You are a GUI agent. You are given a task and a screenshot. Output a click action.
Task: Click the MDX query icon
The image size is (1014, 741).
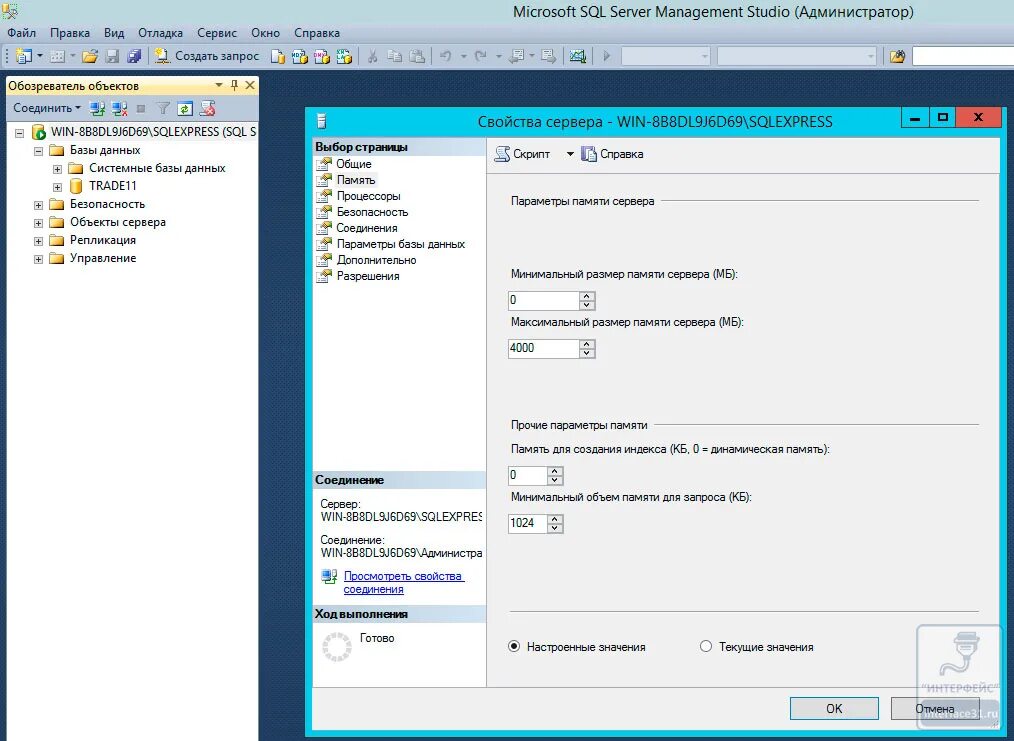point(299,56)
